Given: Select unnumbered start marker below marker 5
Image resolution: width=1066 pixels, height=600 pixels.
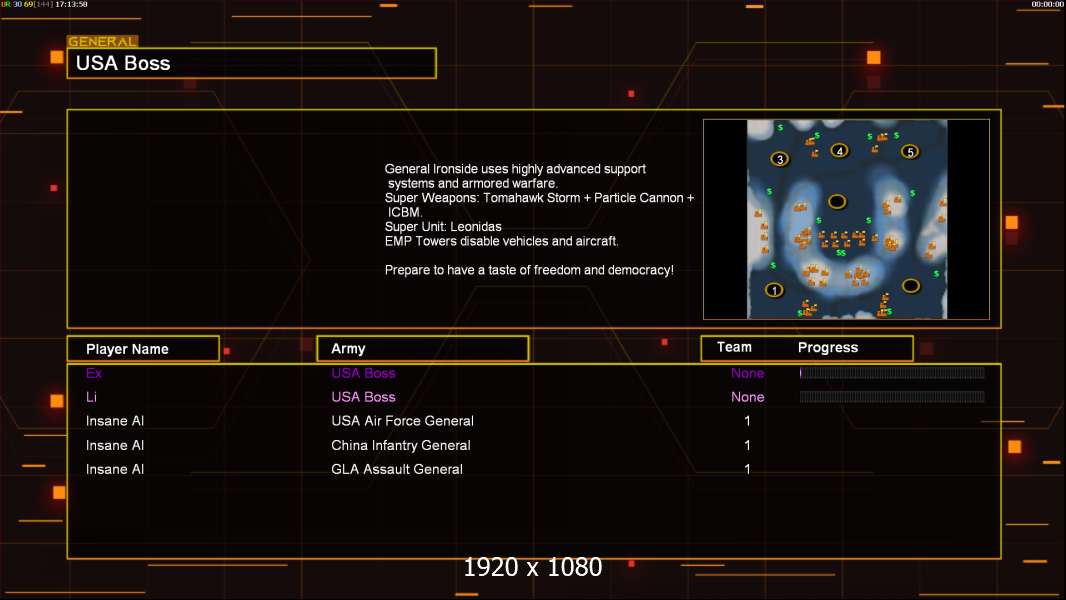Looking at the screenshot, I should coord(911,286).
